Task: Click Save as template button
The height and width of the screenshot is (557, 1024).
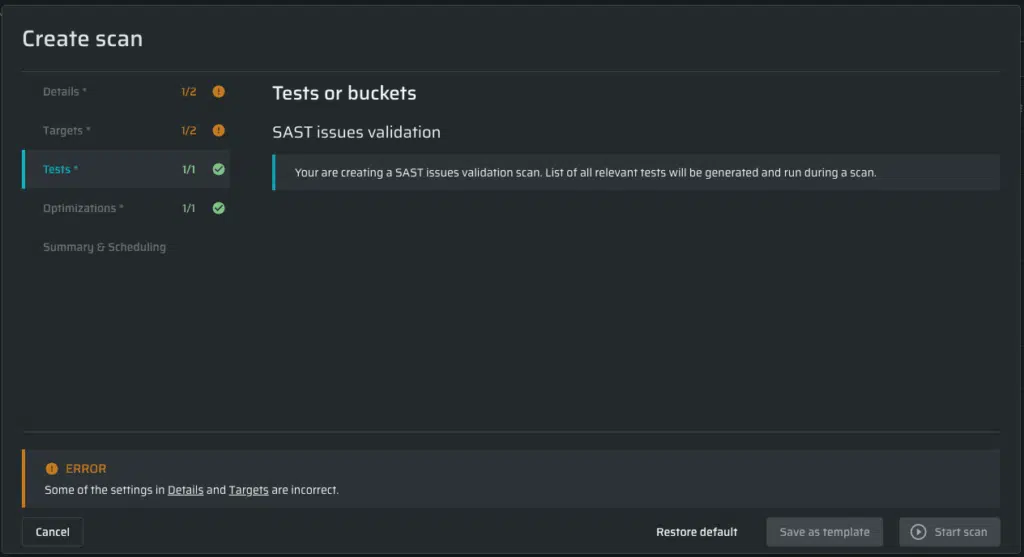Action: [x=824, y=532]
